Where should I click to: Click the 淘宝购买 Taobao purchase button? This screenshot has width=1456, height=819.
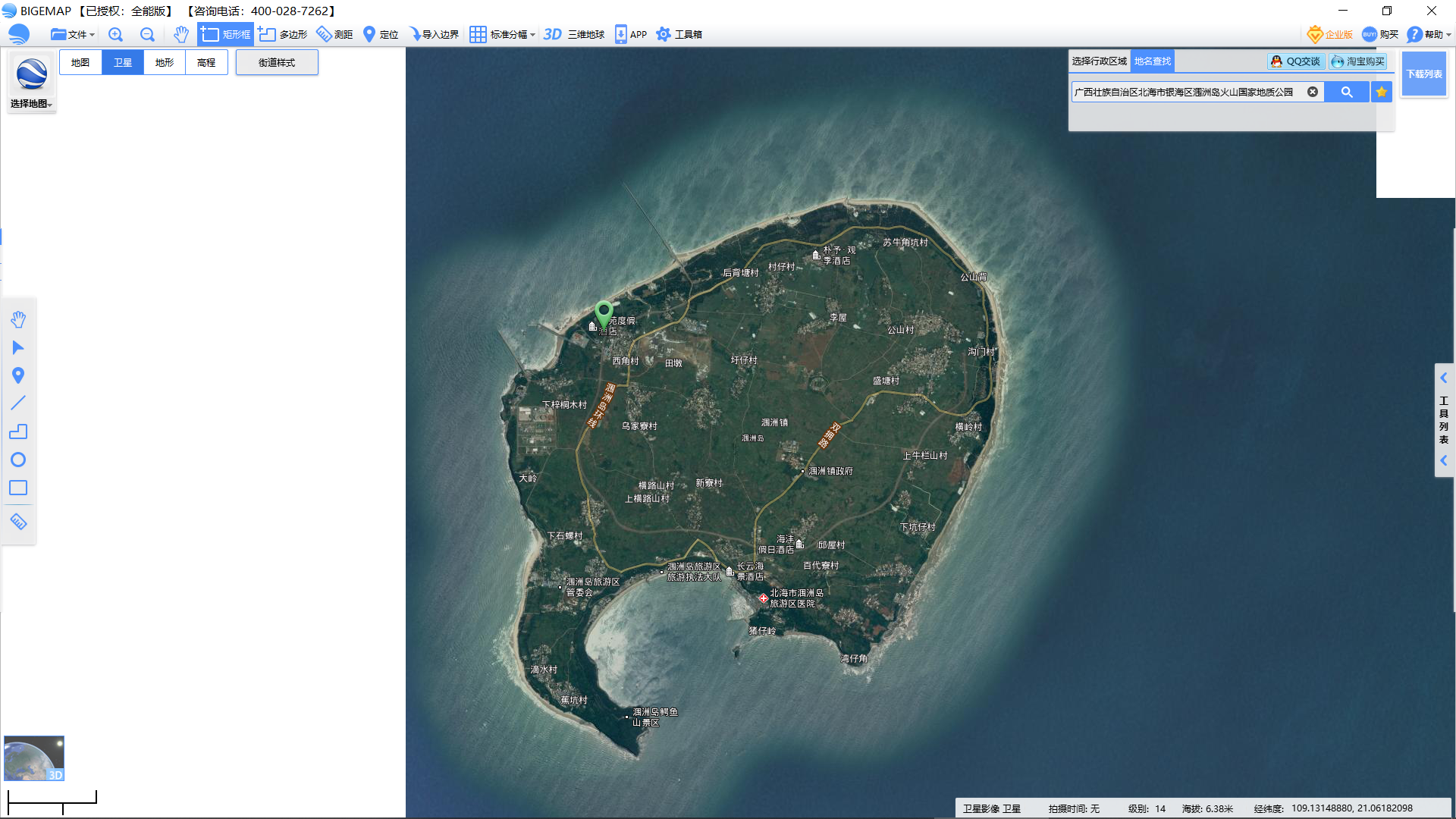[x=1357, y=61]
